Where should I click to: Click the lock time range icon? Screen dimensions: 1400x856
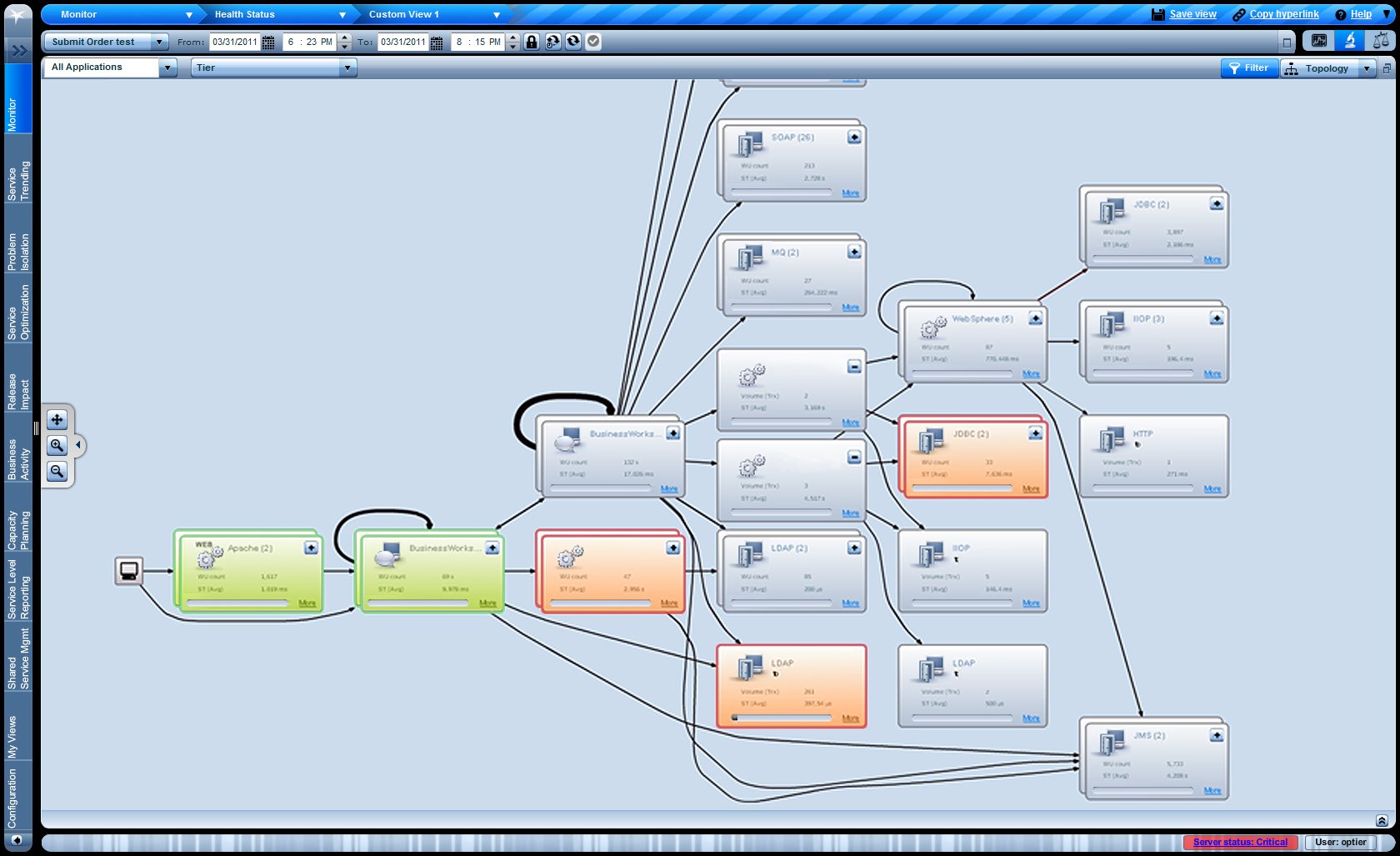pos(532,42)
